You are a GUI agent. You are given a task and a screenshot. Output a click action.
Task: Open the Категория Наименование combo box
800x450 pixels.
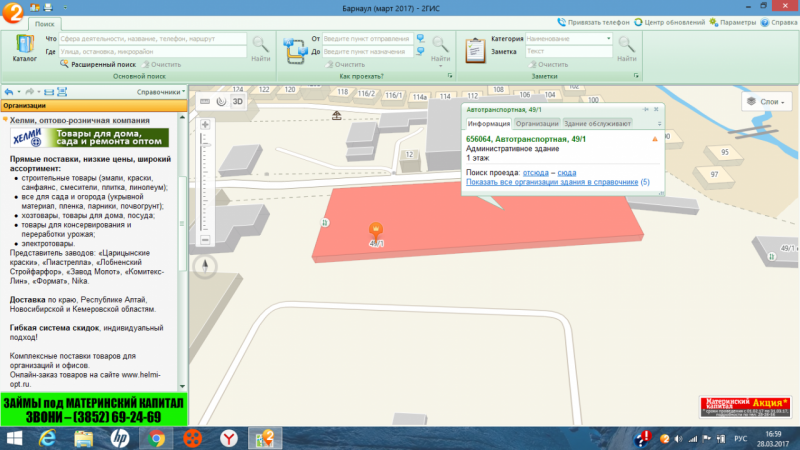point(567,38)
